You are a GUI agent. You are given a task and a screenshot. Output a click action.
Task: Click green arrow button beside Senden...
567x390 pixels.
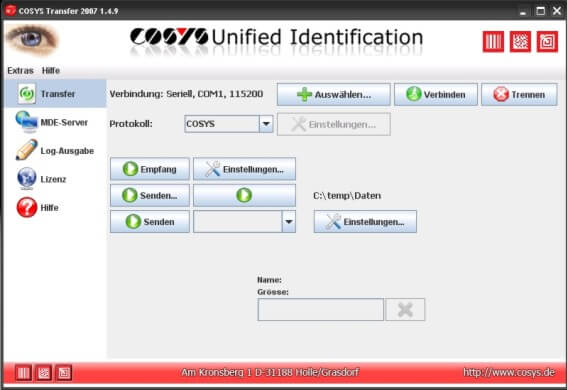point(244,196)
